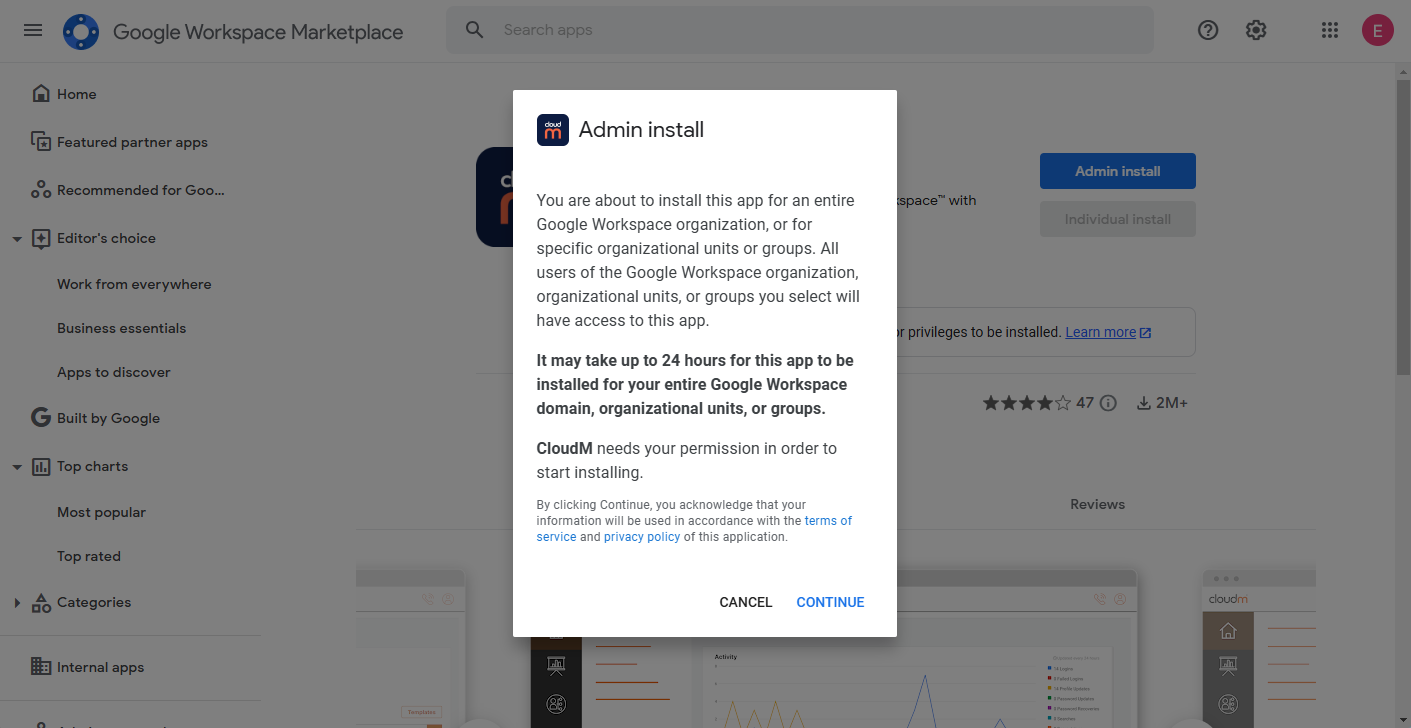Click the Google Workspace Marketplace logo
This screenshot has height=728, width=1411.
point(81,32)
